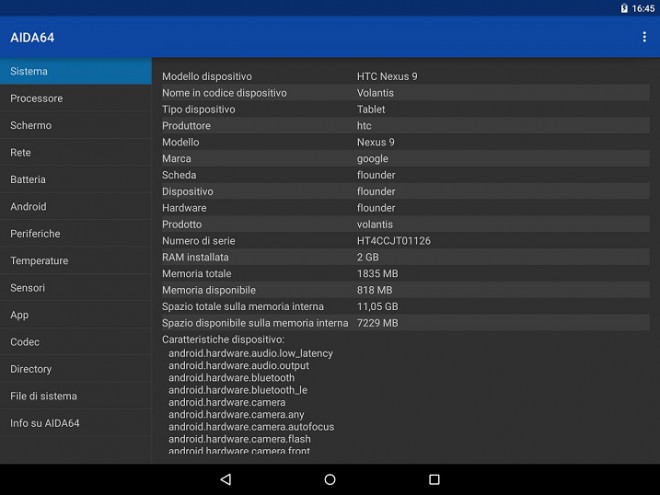660x495 pixels.
Task: Select the Tipo dispositivo label
Action: 199,109
